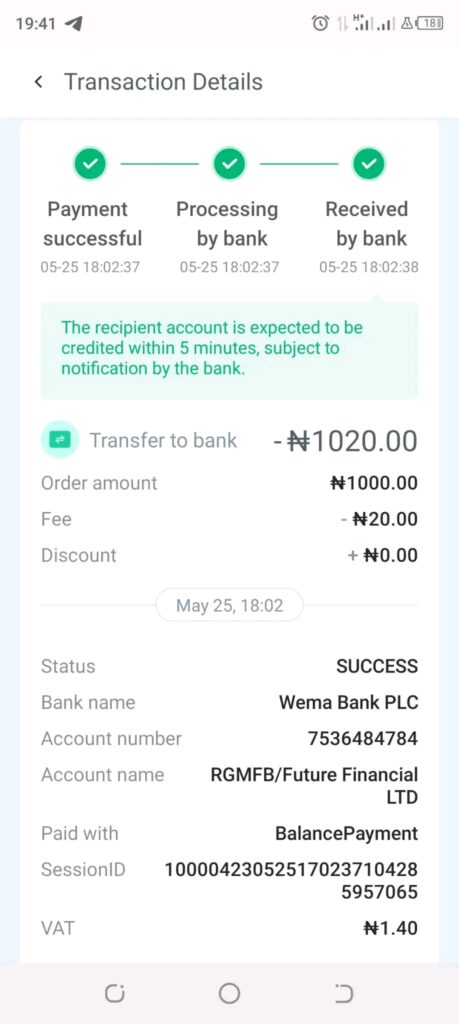Tap the SUCCESS status value

377,666
